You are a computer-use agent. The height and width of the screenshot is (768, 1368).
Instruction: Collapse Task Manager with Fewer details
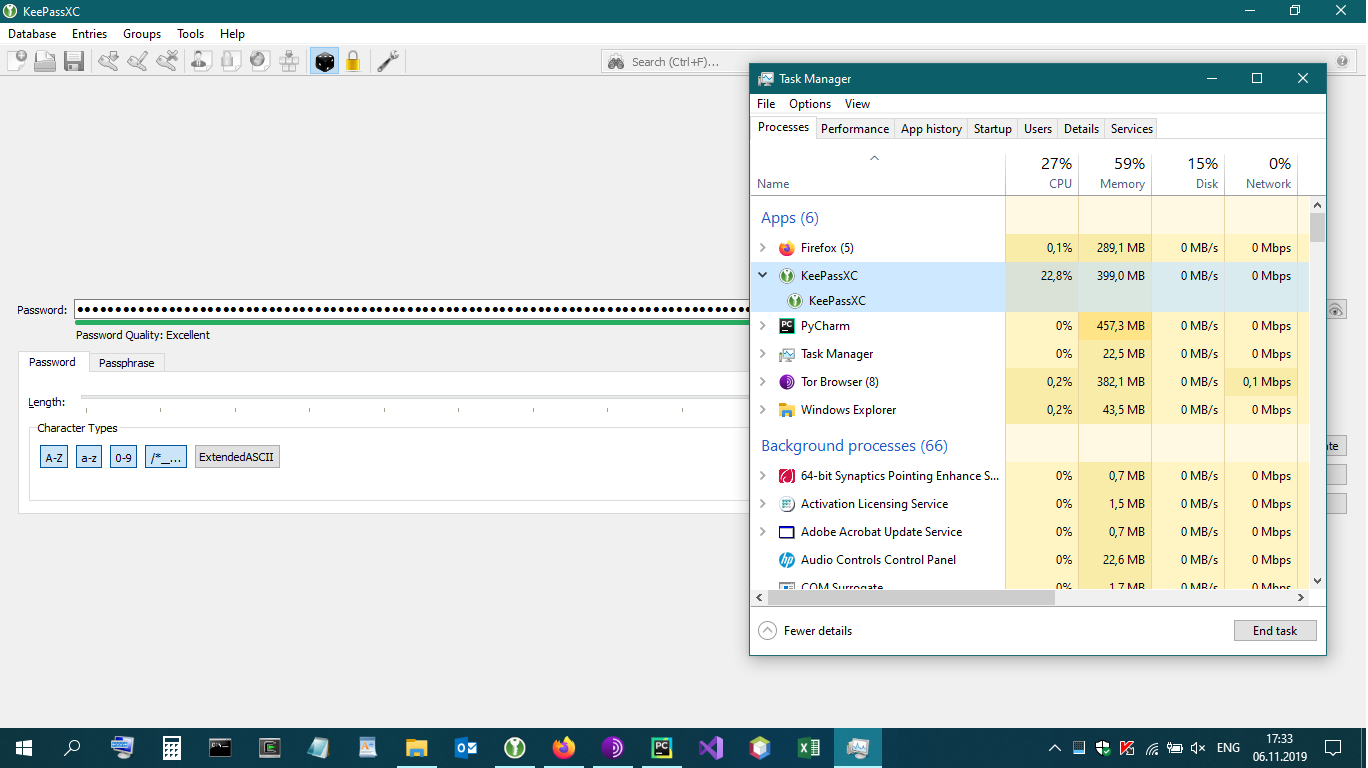point(805,631)
